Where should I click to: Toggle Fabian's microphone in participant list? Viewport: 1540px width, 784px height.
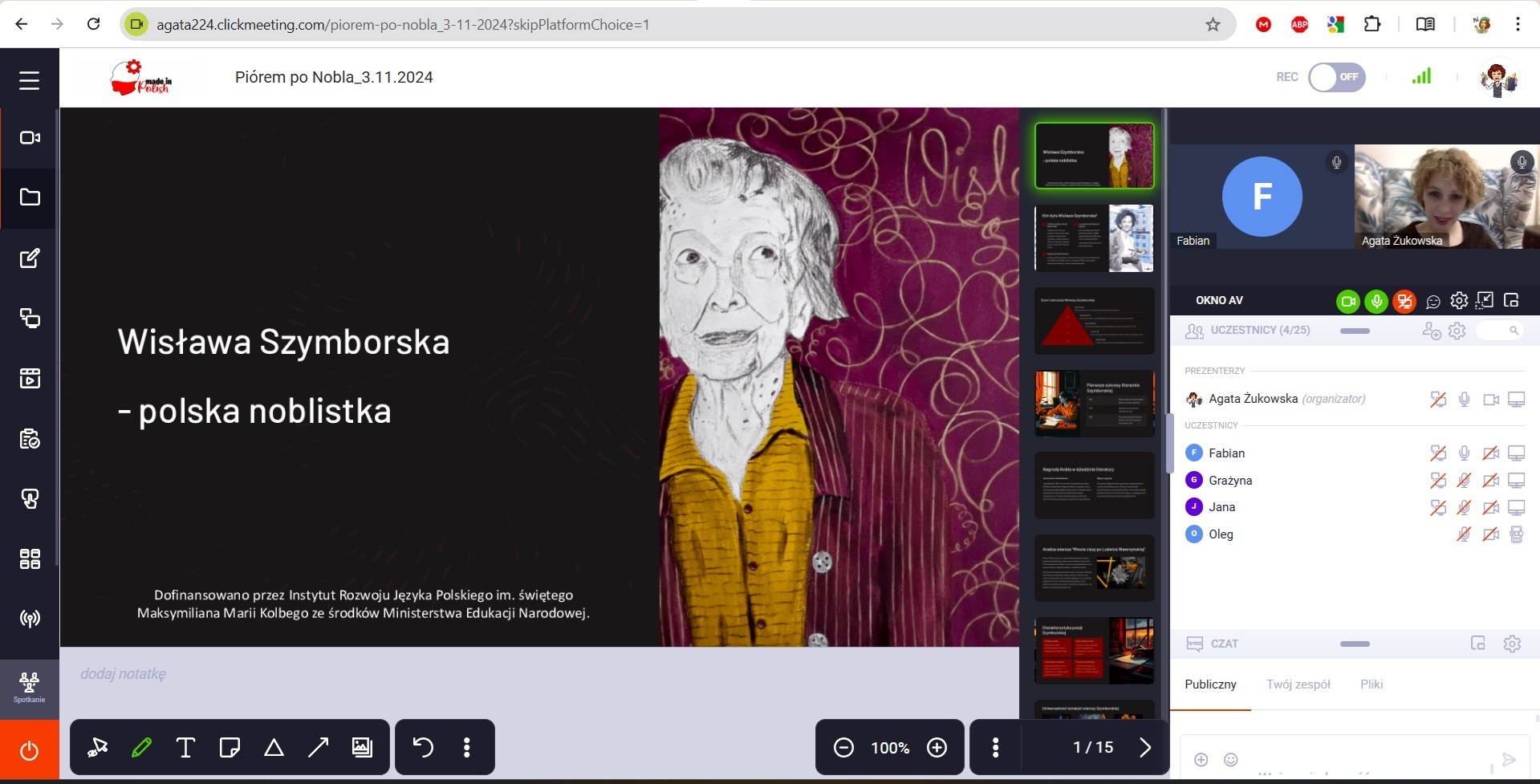click(x=1464, y=453)
